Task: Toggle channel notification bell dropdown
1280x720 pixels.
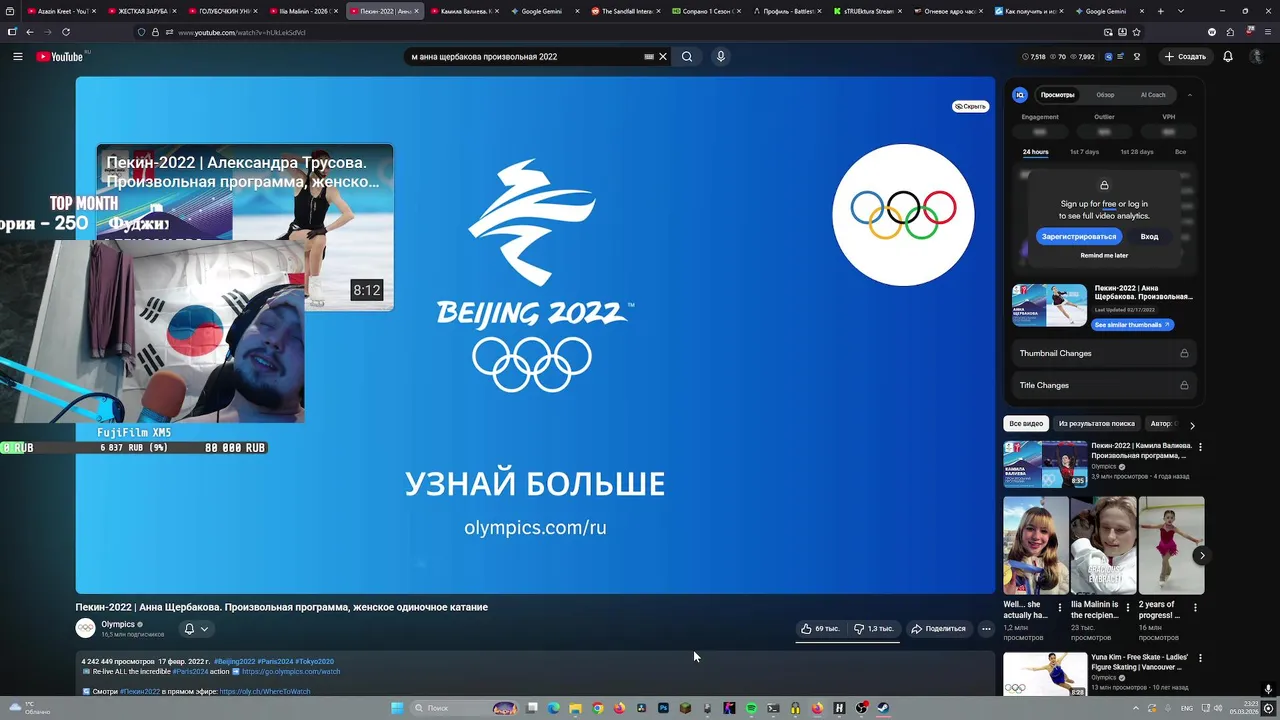Action: point(196,629)
